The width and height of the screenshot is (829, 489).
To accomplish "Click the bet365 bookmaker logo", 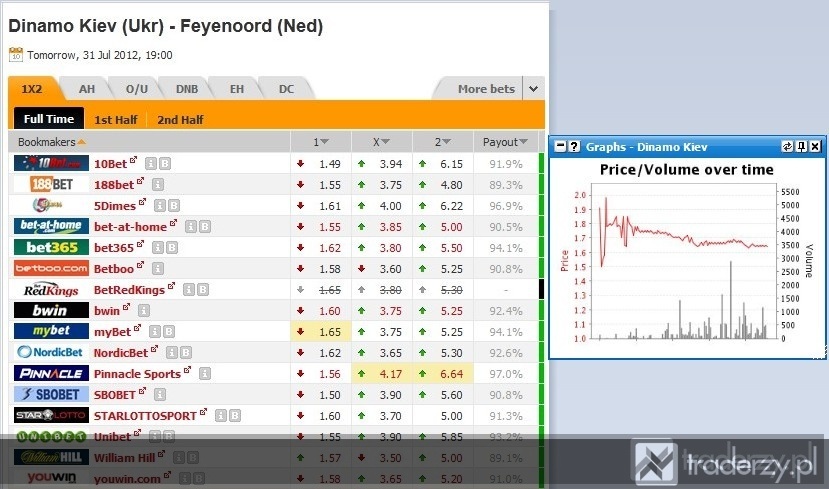I will click(51, 247).
